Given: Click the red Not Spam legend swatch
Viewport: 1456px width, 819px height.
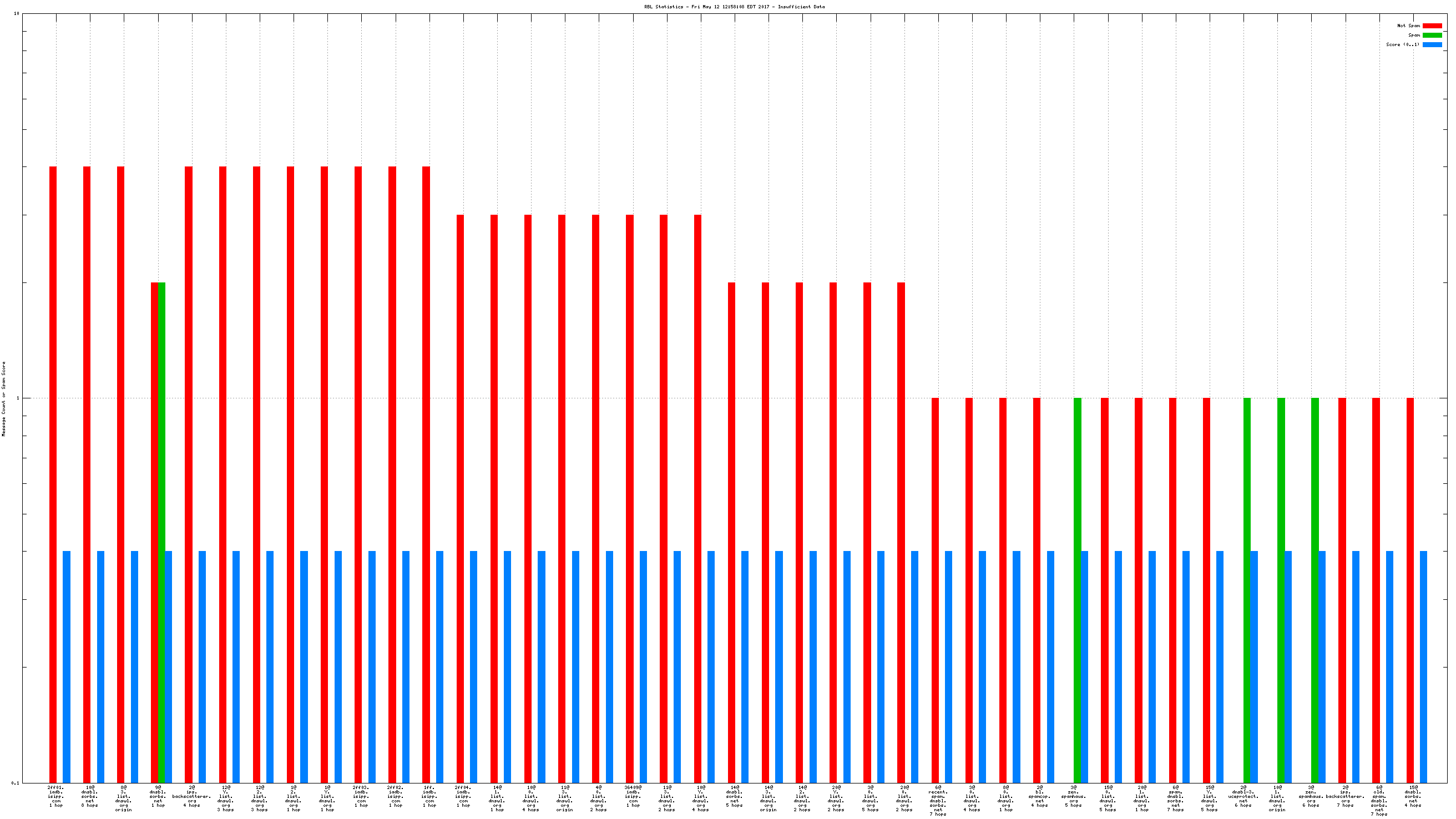Looking at the screenshot, I should 1432,26.
